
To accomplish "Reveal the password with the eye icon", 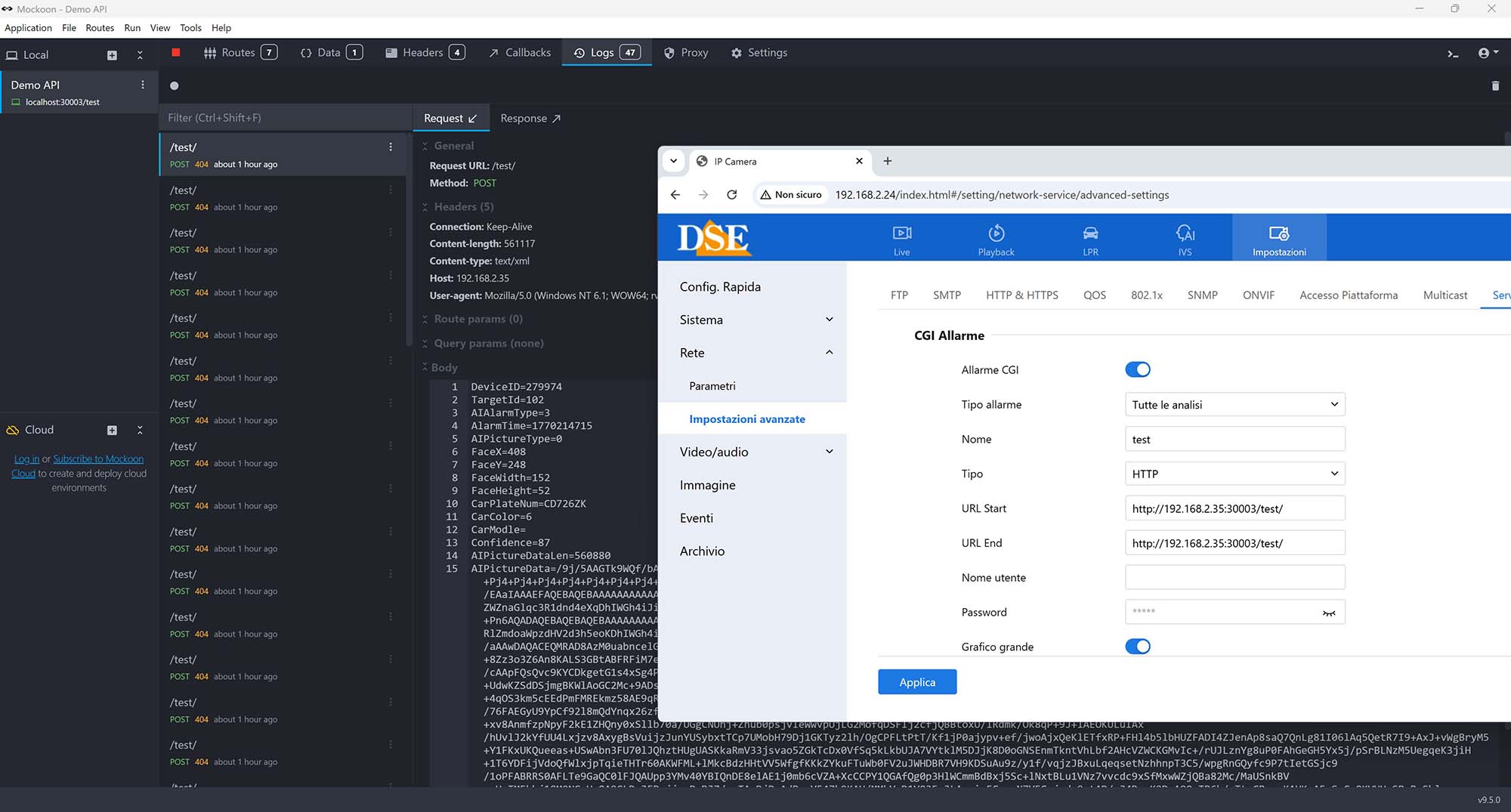I will click(x=1329, y=613).
